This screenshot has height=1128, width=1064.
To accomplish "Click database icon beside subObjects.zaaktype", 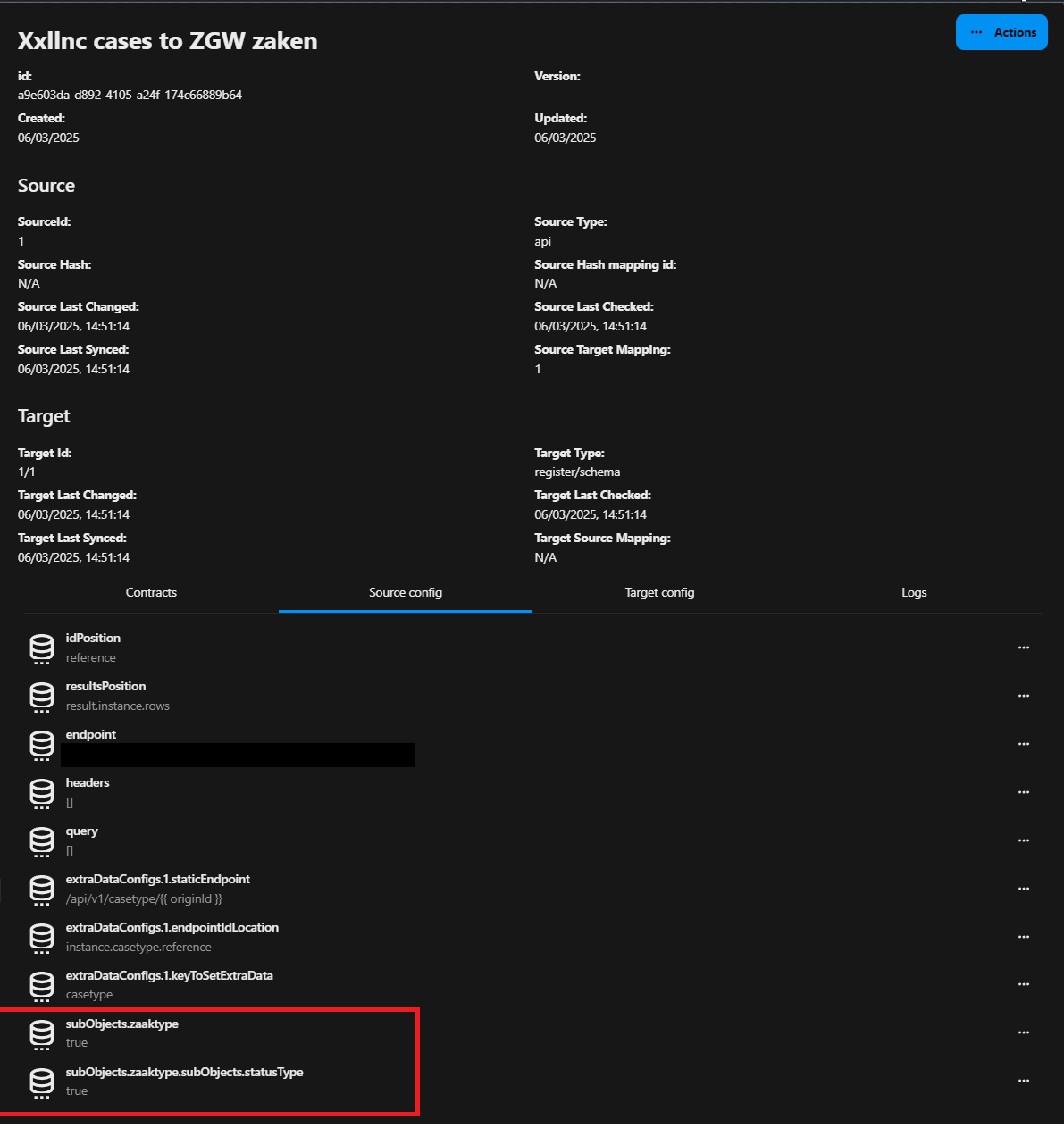I will (x=42, y=1033).
